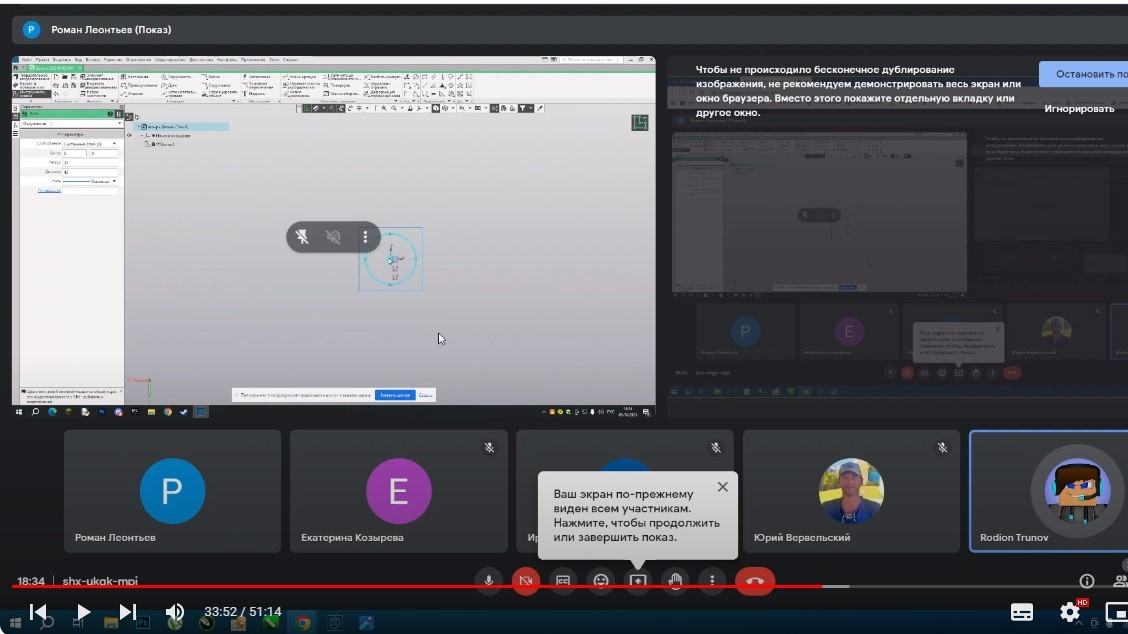Click the present screen button

click(x=638, y=581)
